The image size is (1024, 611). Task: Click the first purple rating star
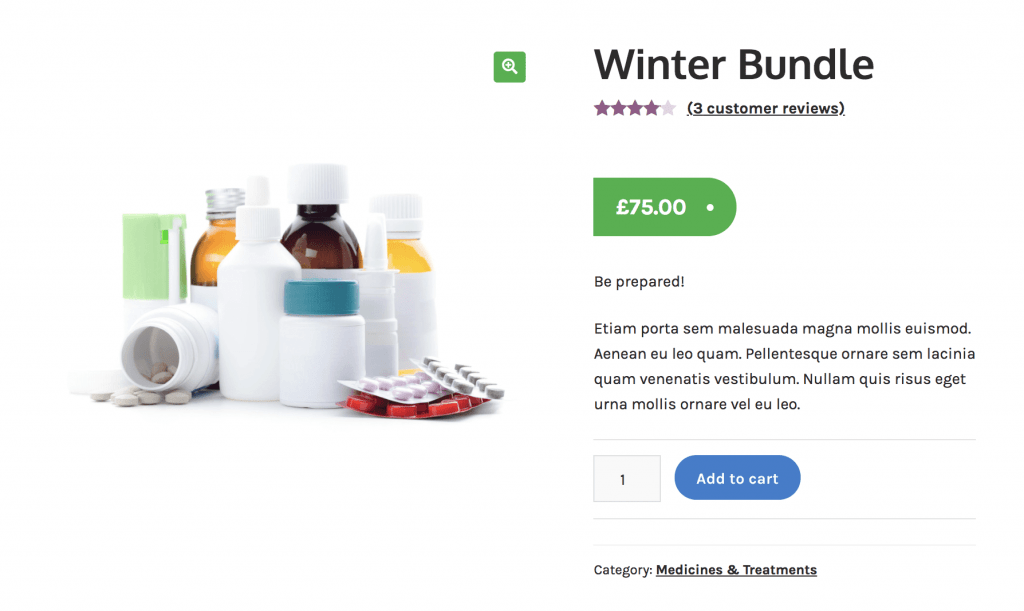601,108
